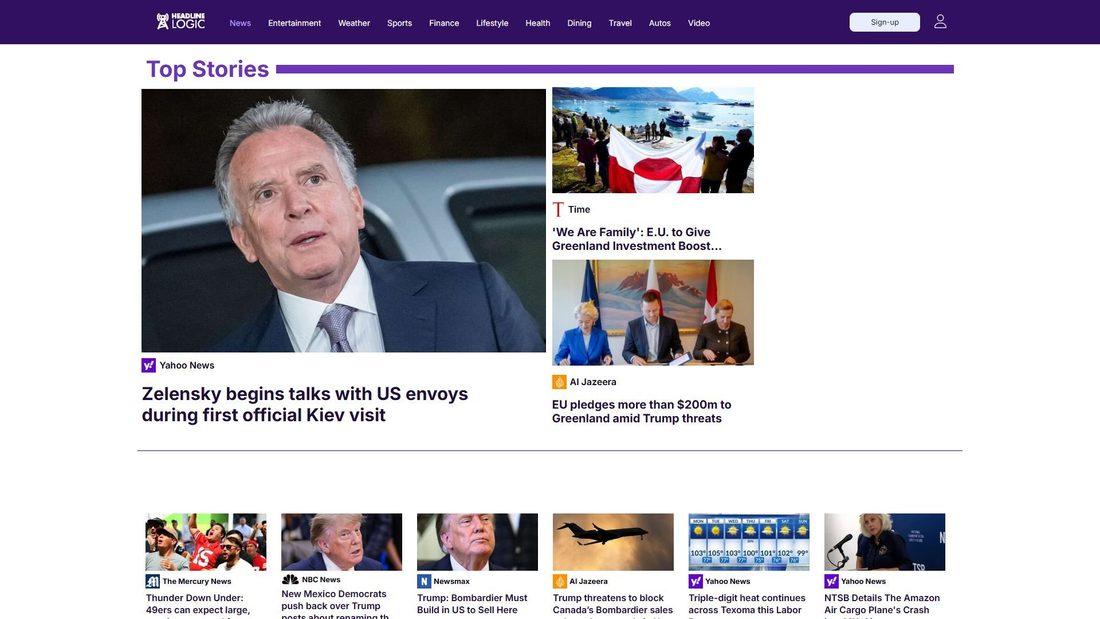The image size is (1100, 619).
Task: Open the Zelensky begins talks headline
Action: [304, 404]
